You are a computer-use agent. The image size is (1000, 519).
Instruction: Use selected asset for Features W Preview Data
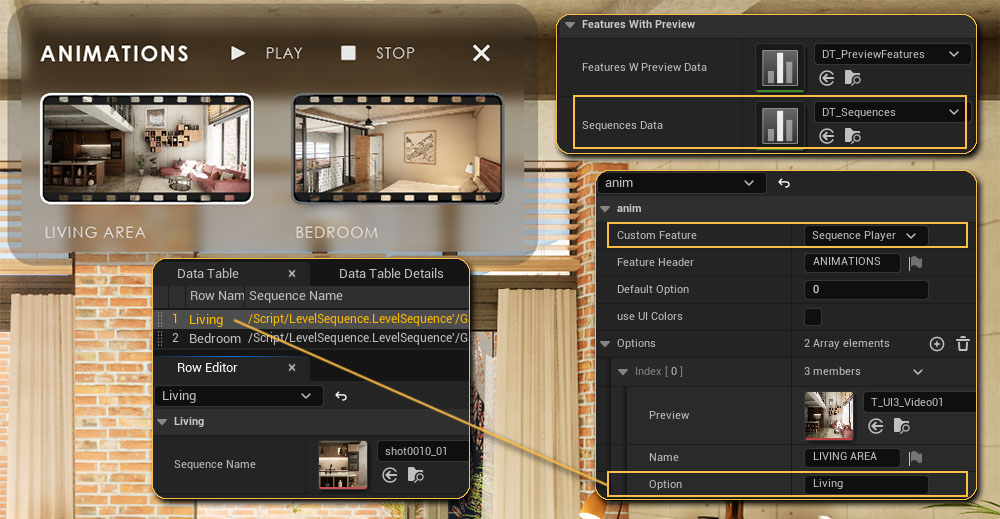tap(827, 78)
